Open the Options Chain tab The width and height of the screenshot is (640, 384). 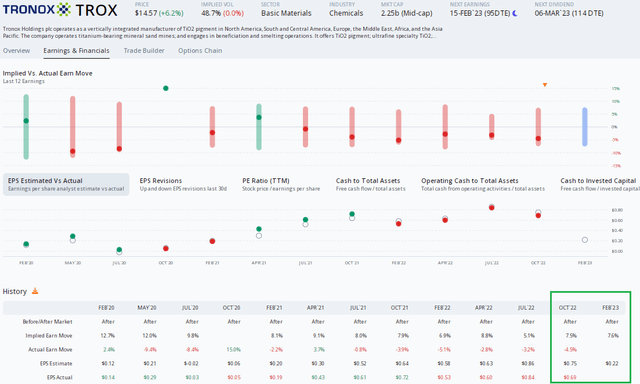click(200, 51)
